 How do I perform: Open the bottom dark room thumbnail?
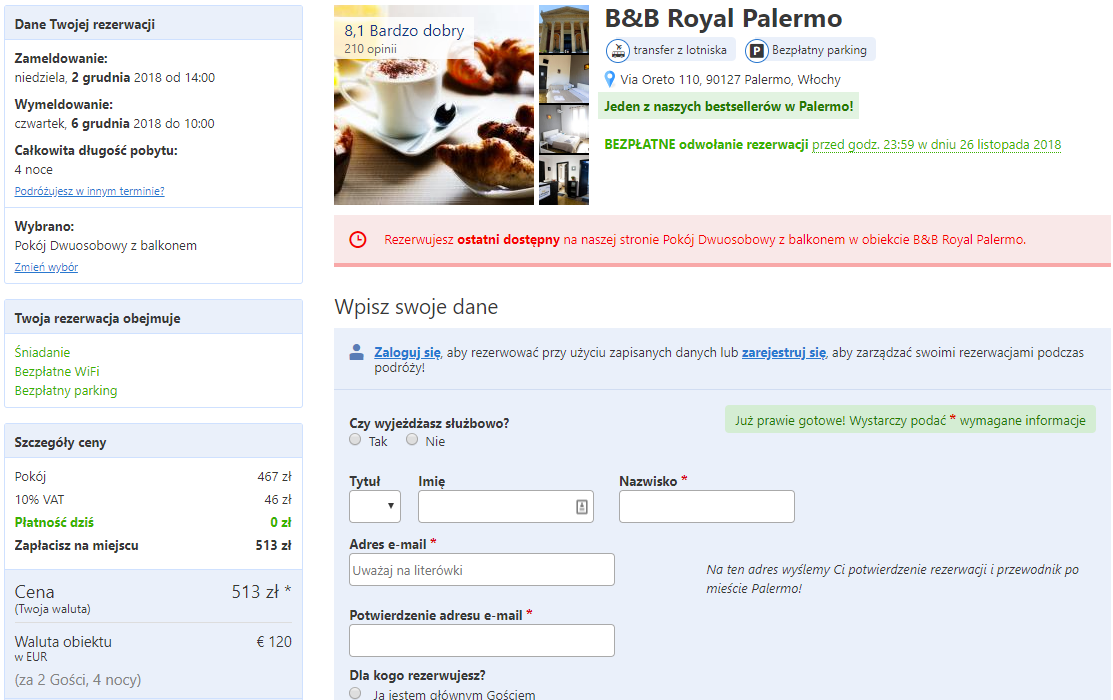[564, 180]
